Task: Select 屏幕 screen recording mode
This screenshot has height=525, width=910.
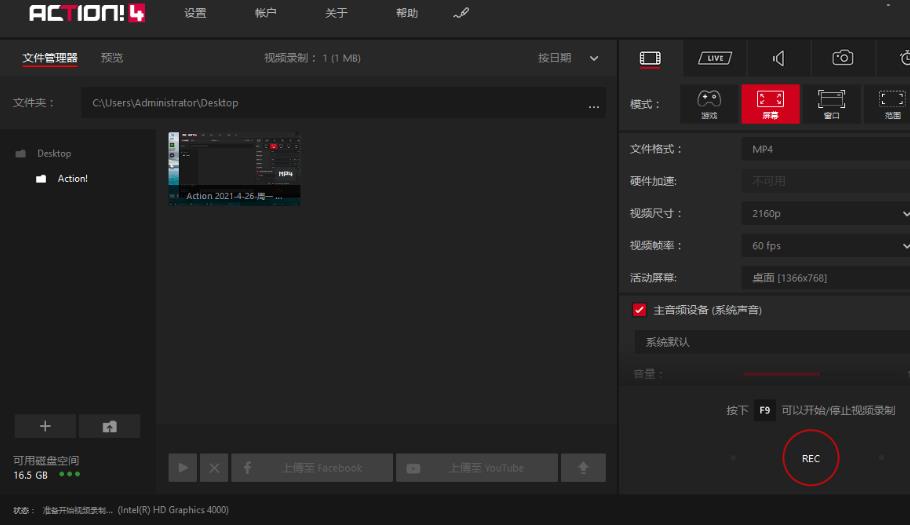Action: point(770,104)
